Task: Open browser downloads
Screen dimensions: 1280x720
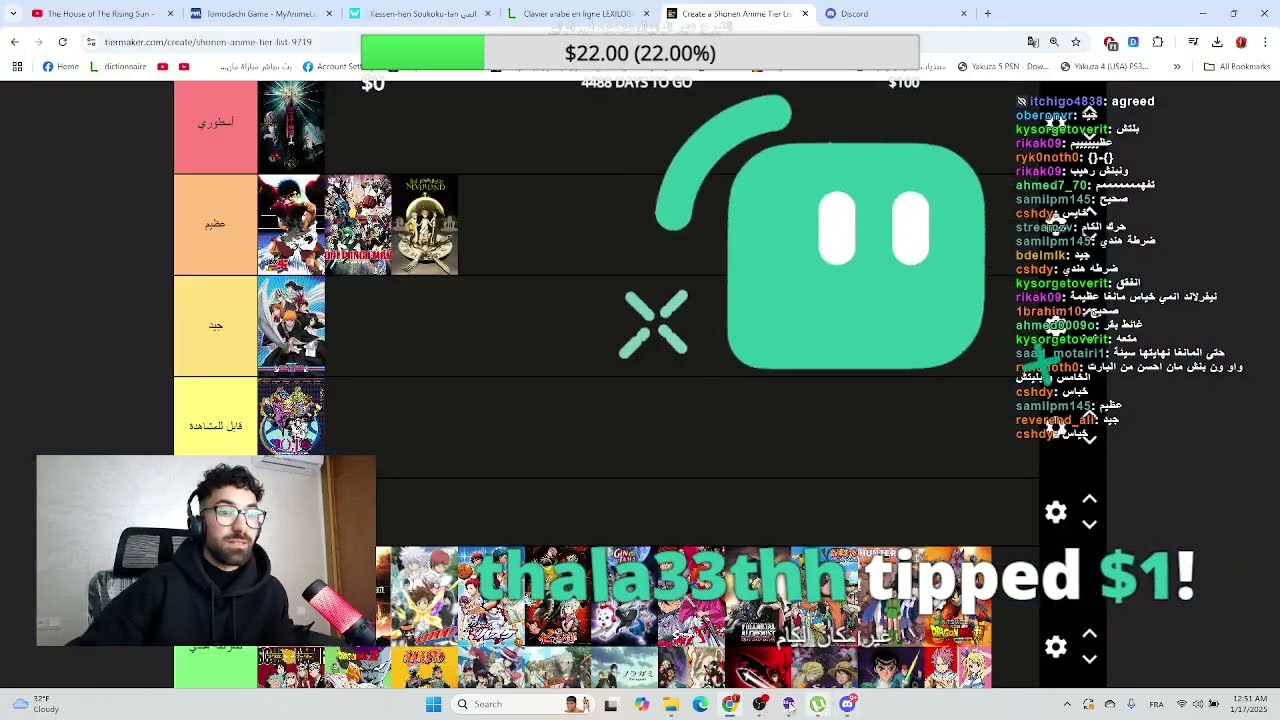Action: pos(1217,42)
